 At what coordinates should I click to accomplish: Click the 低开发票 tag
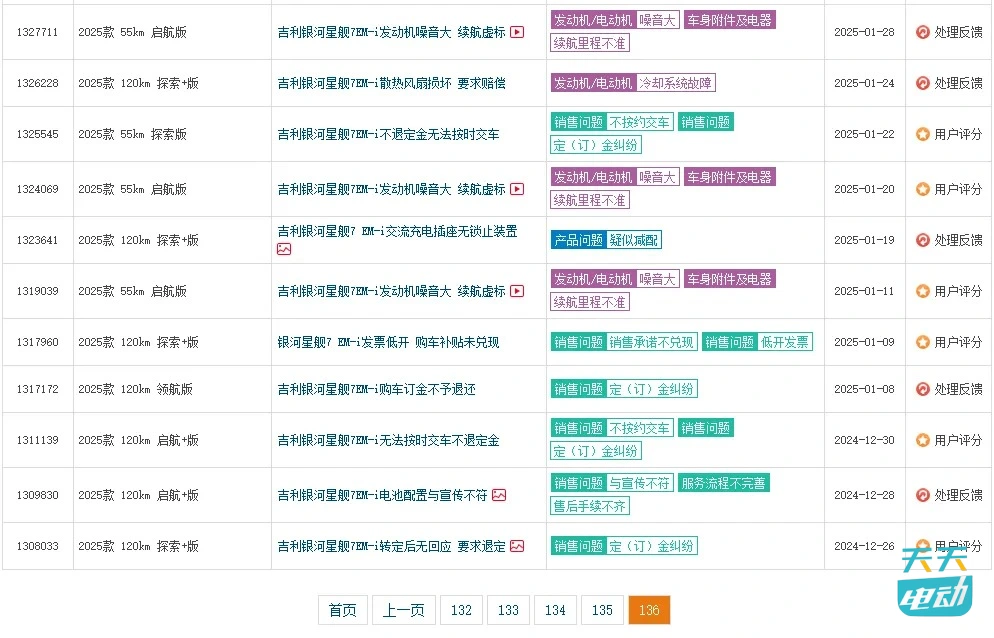[x=784, y=342]
